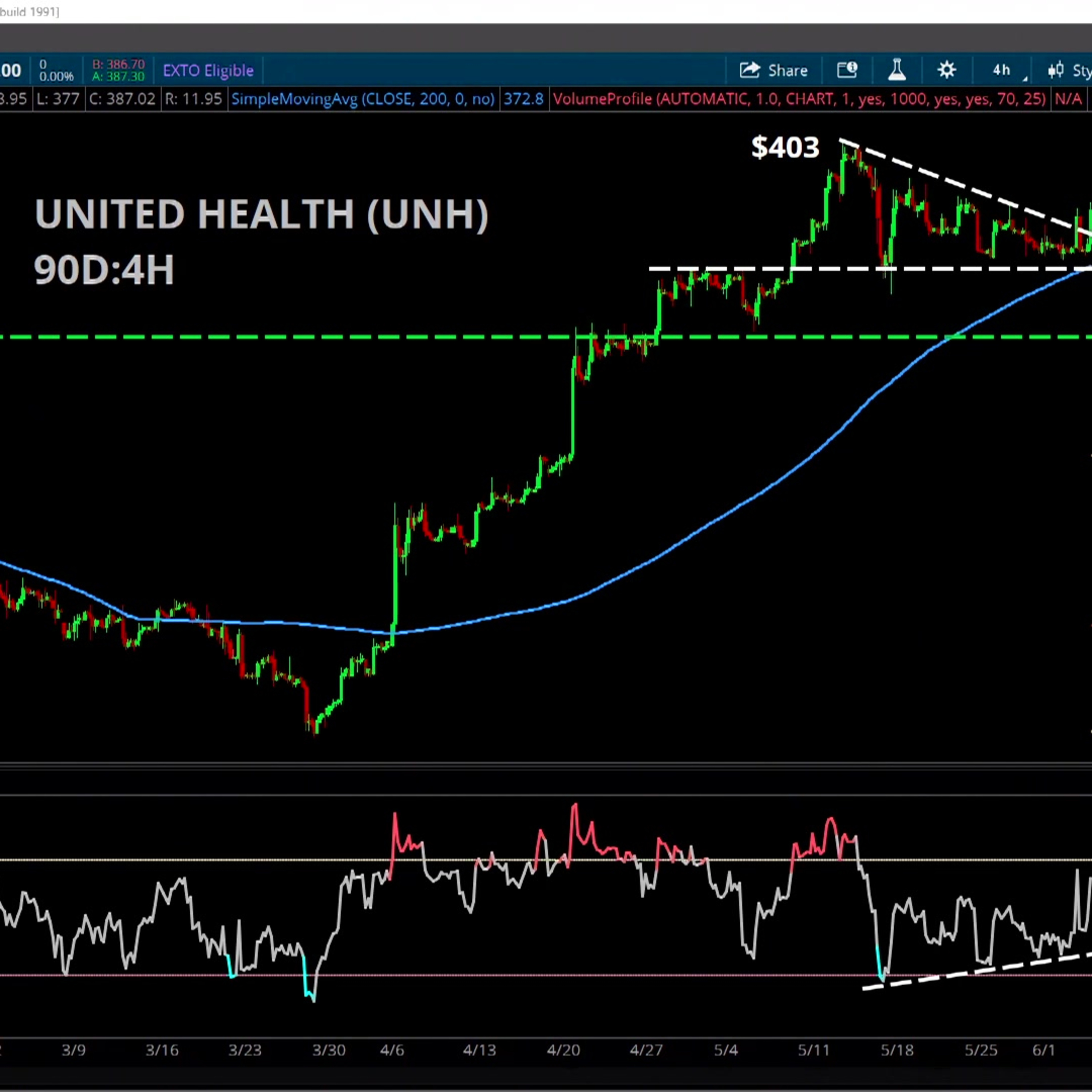Select the SimpleMovingAvg (CLOSE, 200, 0, no) study label

point(363,99)
